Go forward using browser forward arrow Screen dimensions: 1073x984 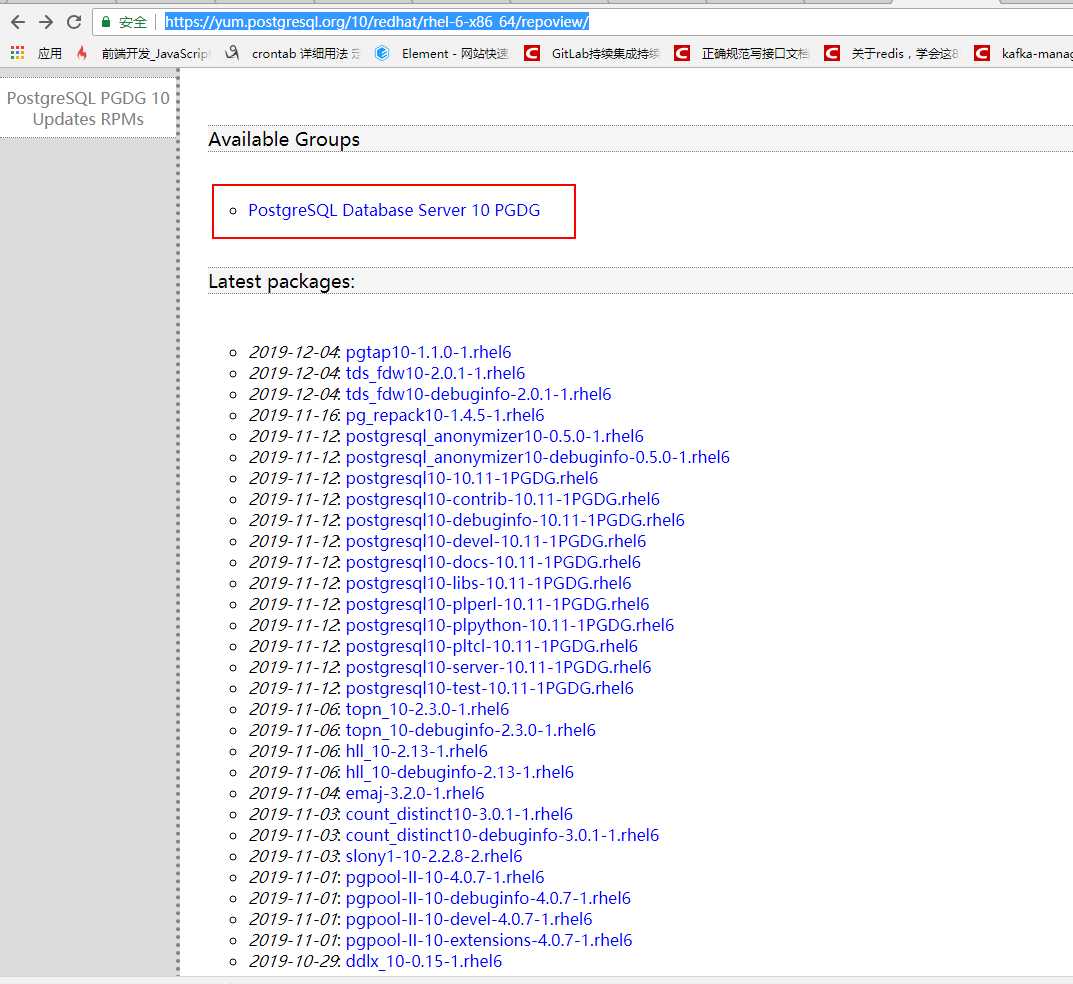pos(46,22)
